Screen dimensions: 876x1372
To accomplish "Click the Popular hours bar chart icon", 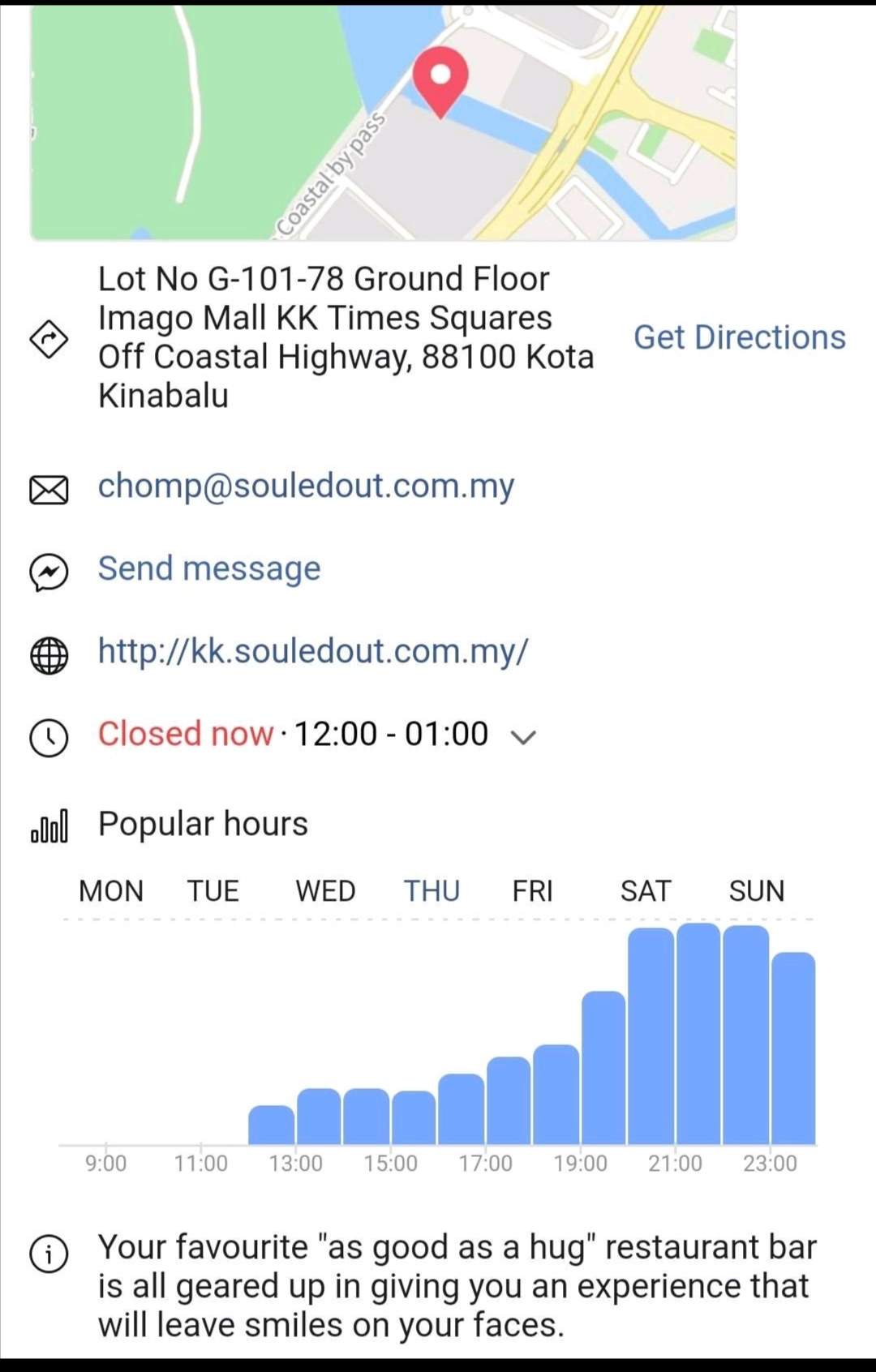I will click(49, 826).
